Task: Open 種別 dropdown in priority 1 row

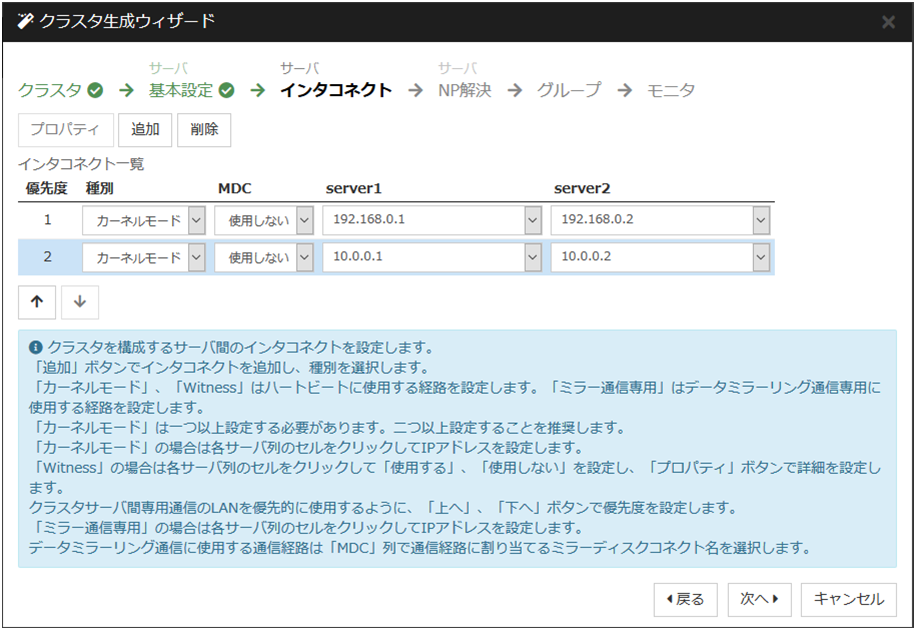Action: pos(196,220)
